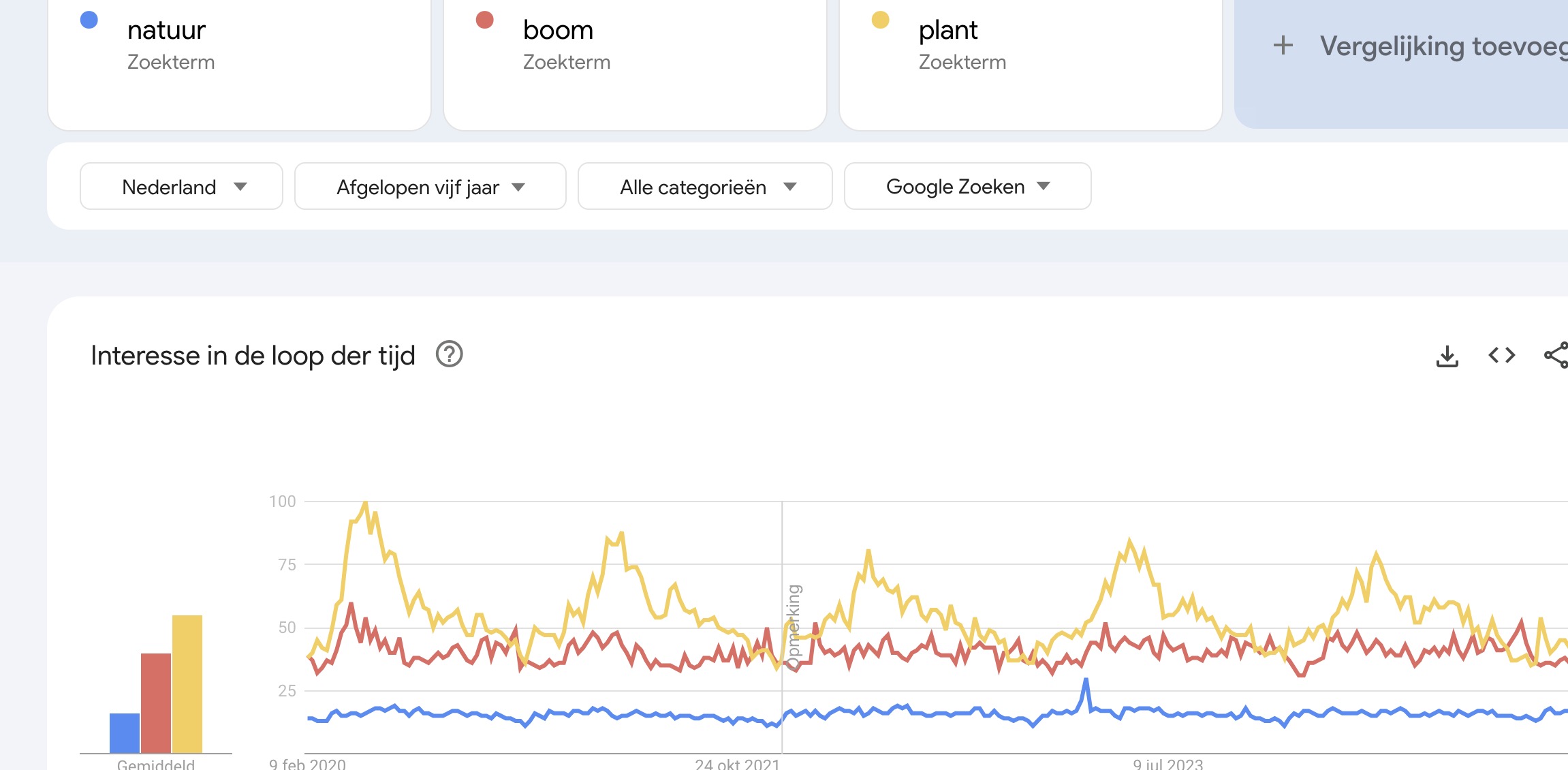Click the red boom average bar

point(156,703)
